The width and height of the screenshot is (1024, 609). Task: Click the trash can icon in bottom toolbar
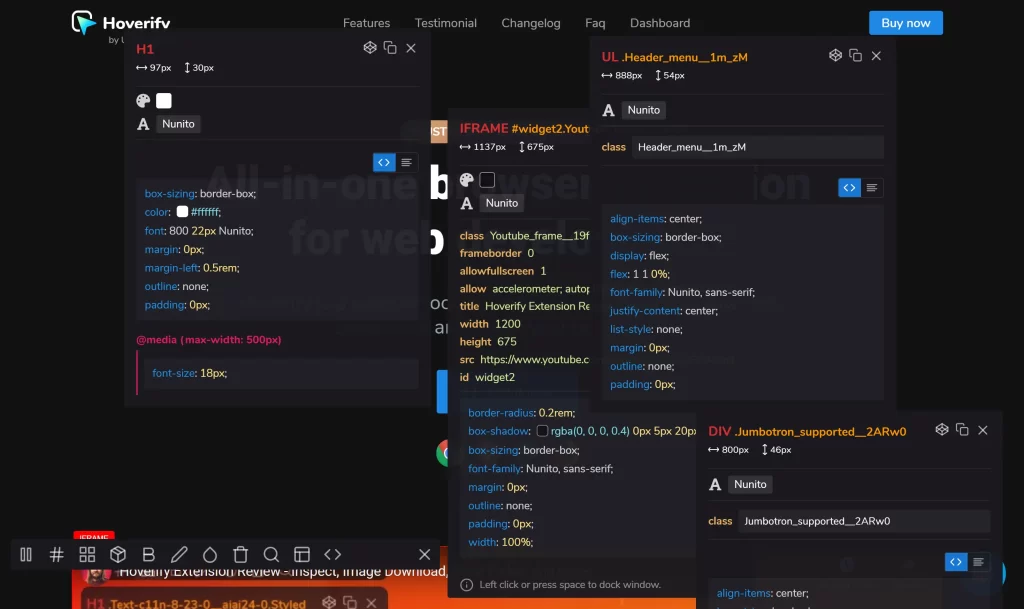click(x=240, y=554)
